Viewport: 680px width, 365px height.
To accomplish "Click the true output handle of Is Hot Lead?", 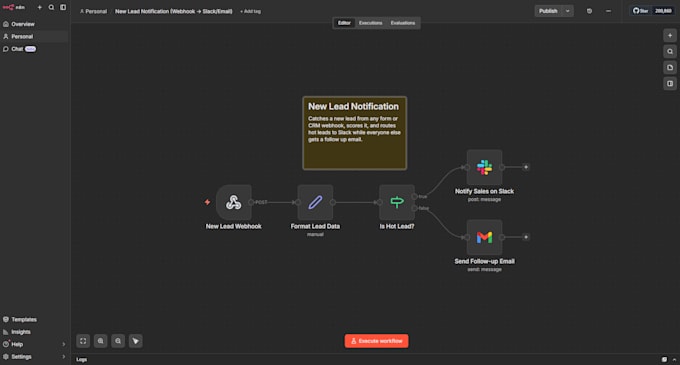I will pyautogui.click(x=415, y=197).
